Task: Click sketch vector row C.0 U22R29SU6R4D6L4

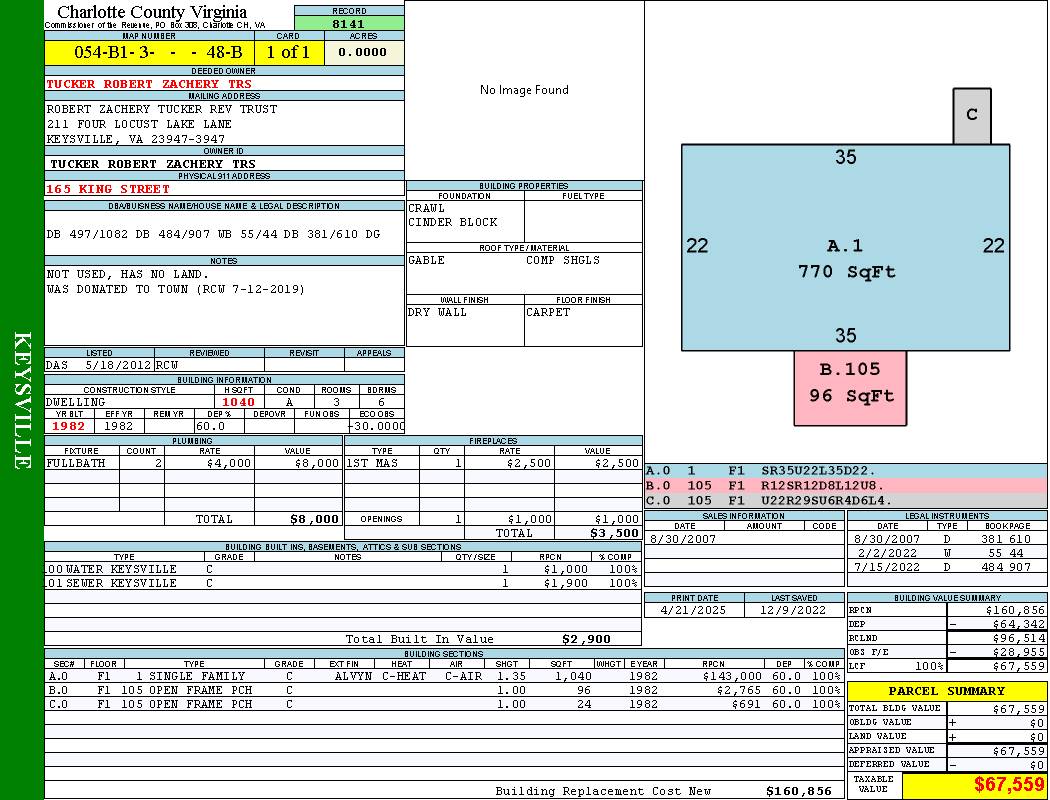Action: tap(846, 501)
